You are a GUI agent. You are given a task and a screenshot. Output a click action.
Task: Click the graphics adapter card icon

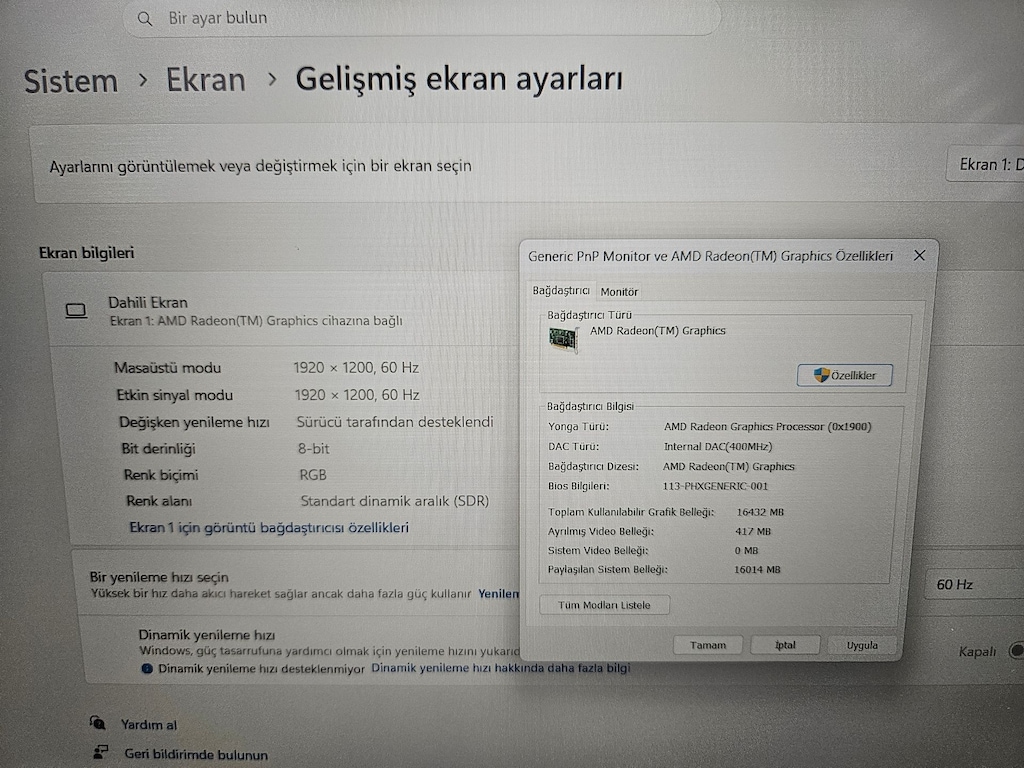point(564,339)
